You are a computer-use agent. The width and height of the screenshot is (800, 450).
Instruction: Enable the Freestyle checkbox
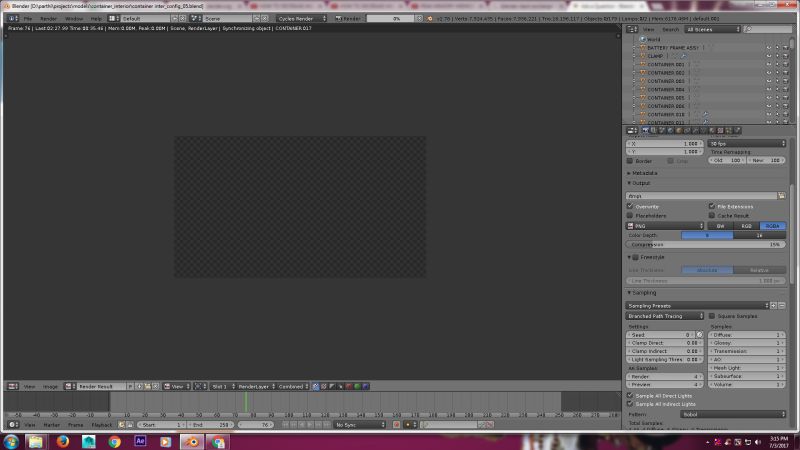click(636, 257)
